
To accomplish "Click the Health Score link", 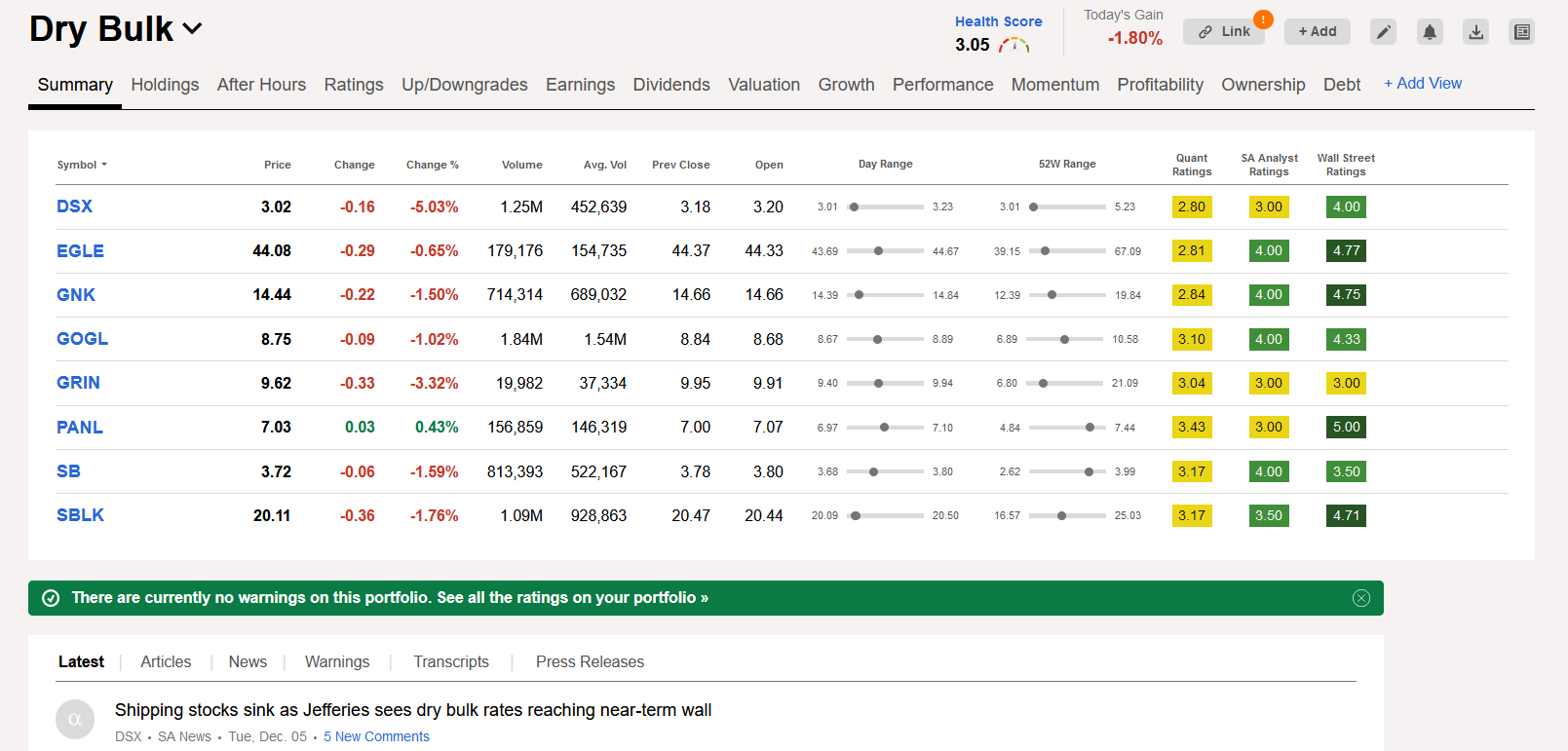I will (x=998, y=21).
